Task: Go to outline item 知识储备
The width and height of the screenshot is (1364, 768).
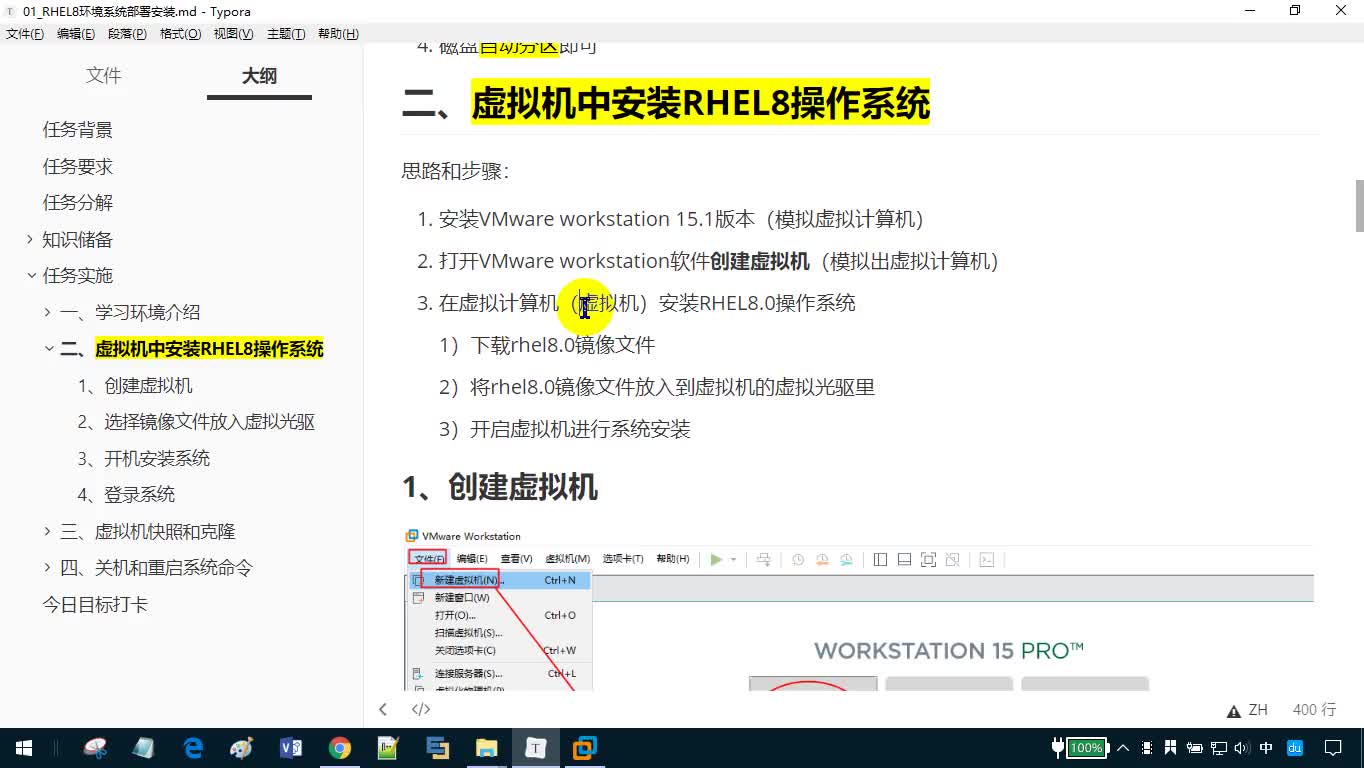Action: [78, 240]
